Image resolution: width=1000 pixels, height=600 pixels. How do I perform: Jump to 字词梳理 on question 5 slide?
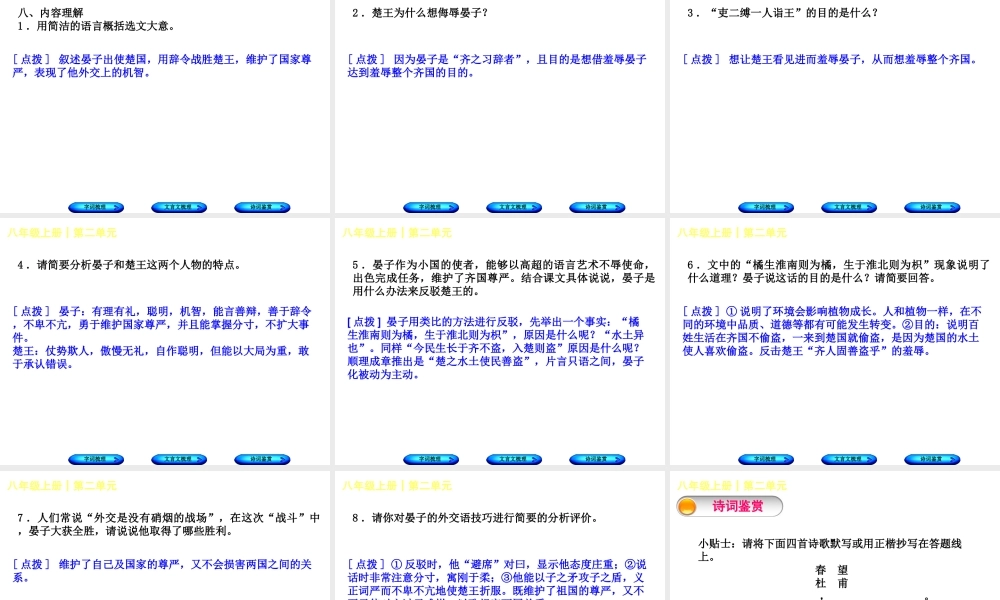click(x=431, y=459)
